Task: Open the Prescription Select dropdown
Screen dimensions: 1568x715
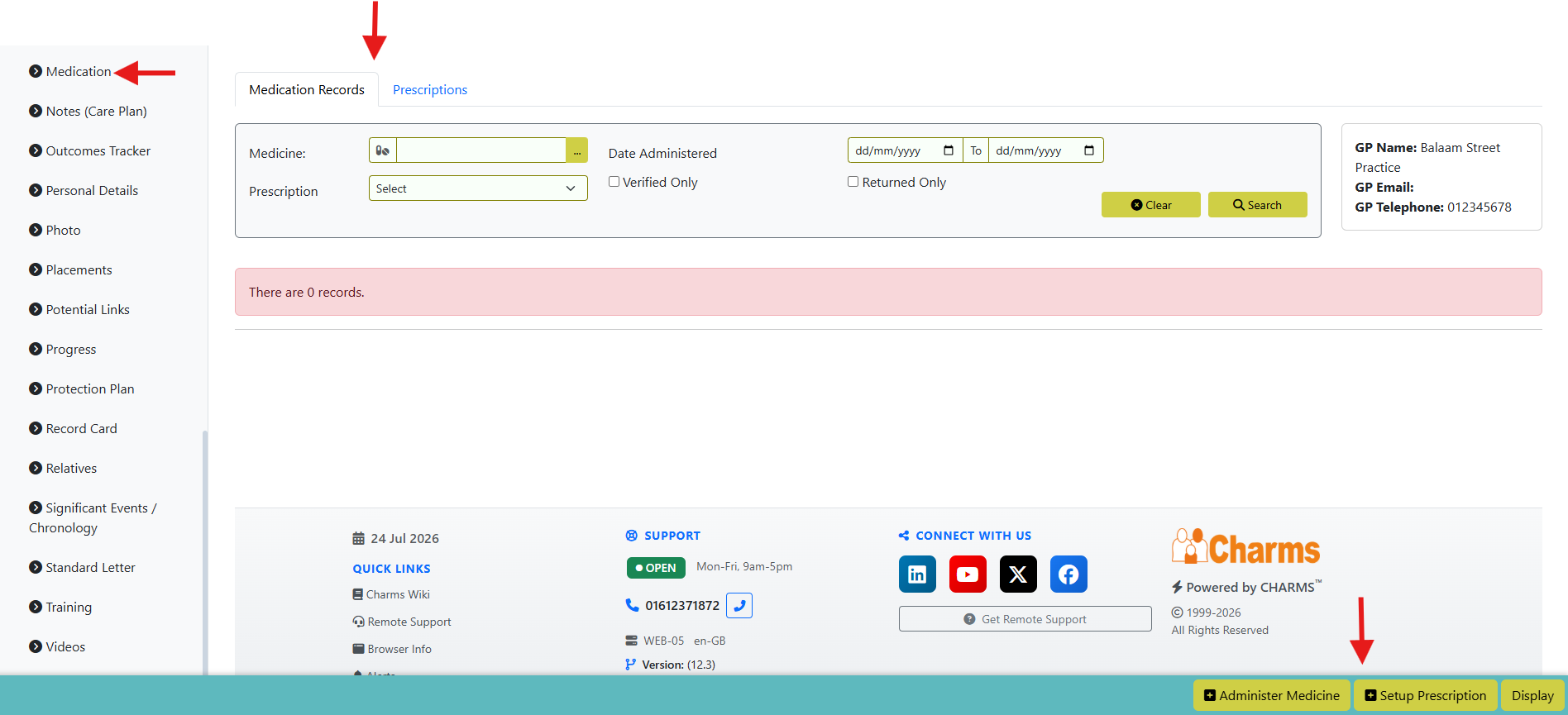Action: pyautogui.click(x=478, y=188)
